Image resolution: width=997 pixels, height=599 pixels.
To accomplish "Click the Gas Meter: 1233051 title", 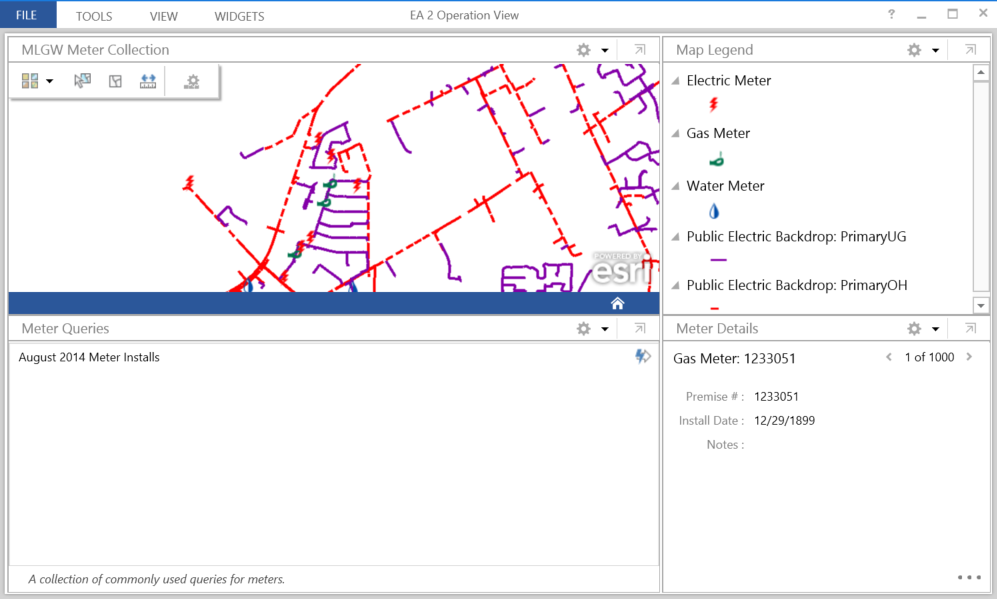I will [x=734, y=359].
